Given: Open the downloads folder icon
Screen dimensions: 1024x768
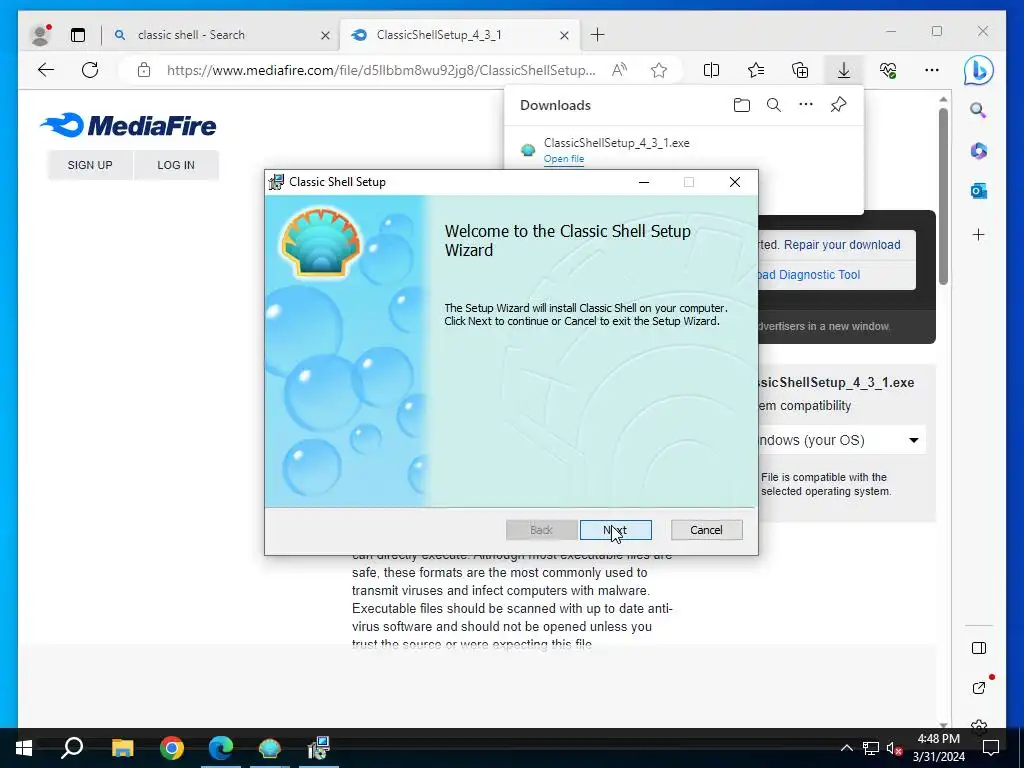Looking at the screenshot, I should 741,105.
